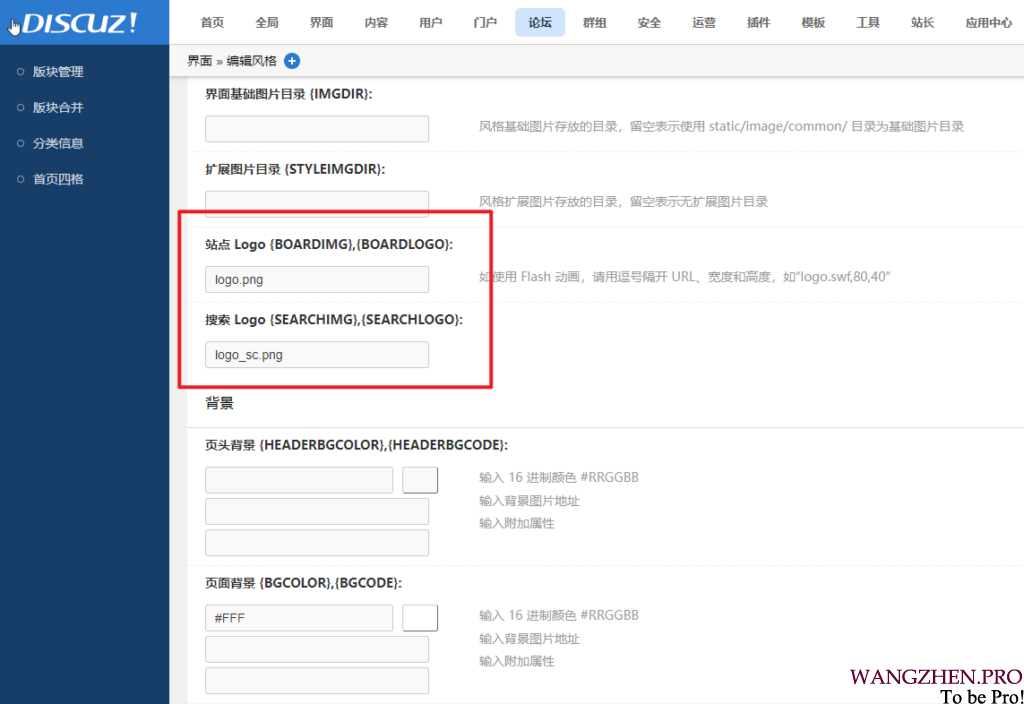Select the 论坛 tab in top navigation

(x=540, y=22)
